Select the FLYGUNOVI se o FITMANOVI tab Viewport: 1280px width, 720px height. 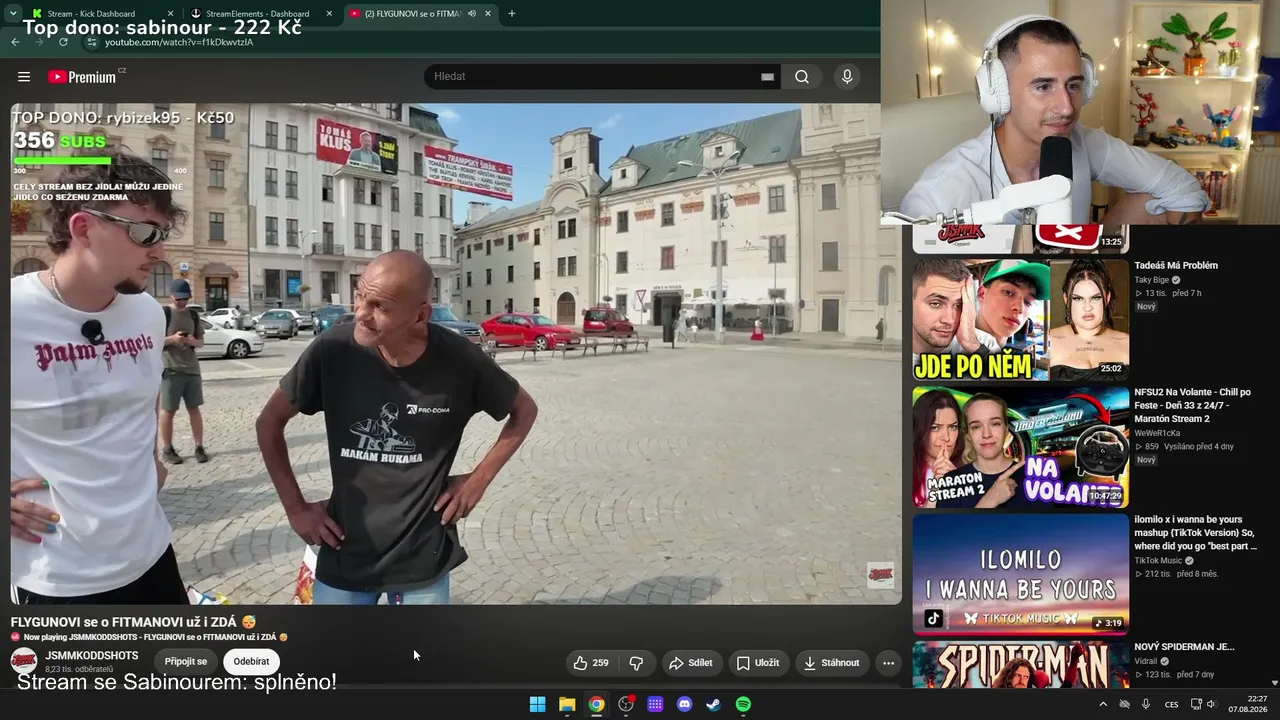coord(412,14)
